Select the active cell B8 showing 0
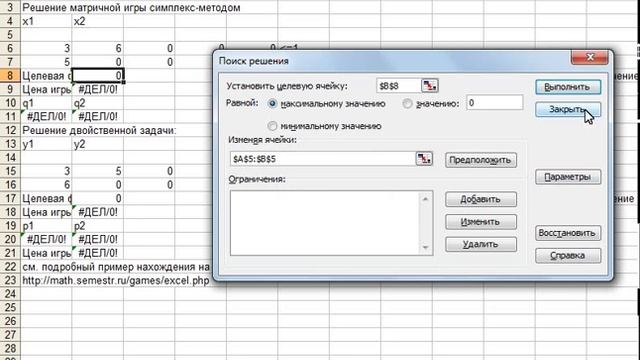The width and height of the screenshot is (640, 360). pyautogui.click(x=98, y=76)
